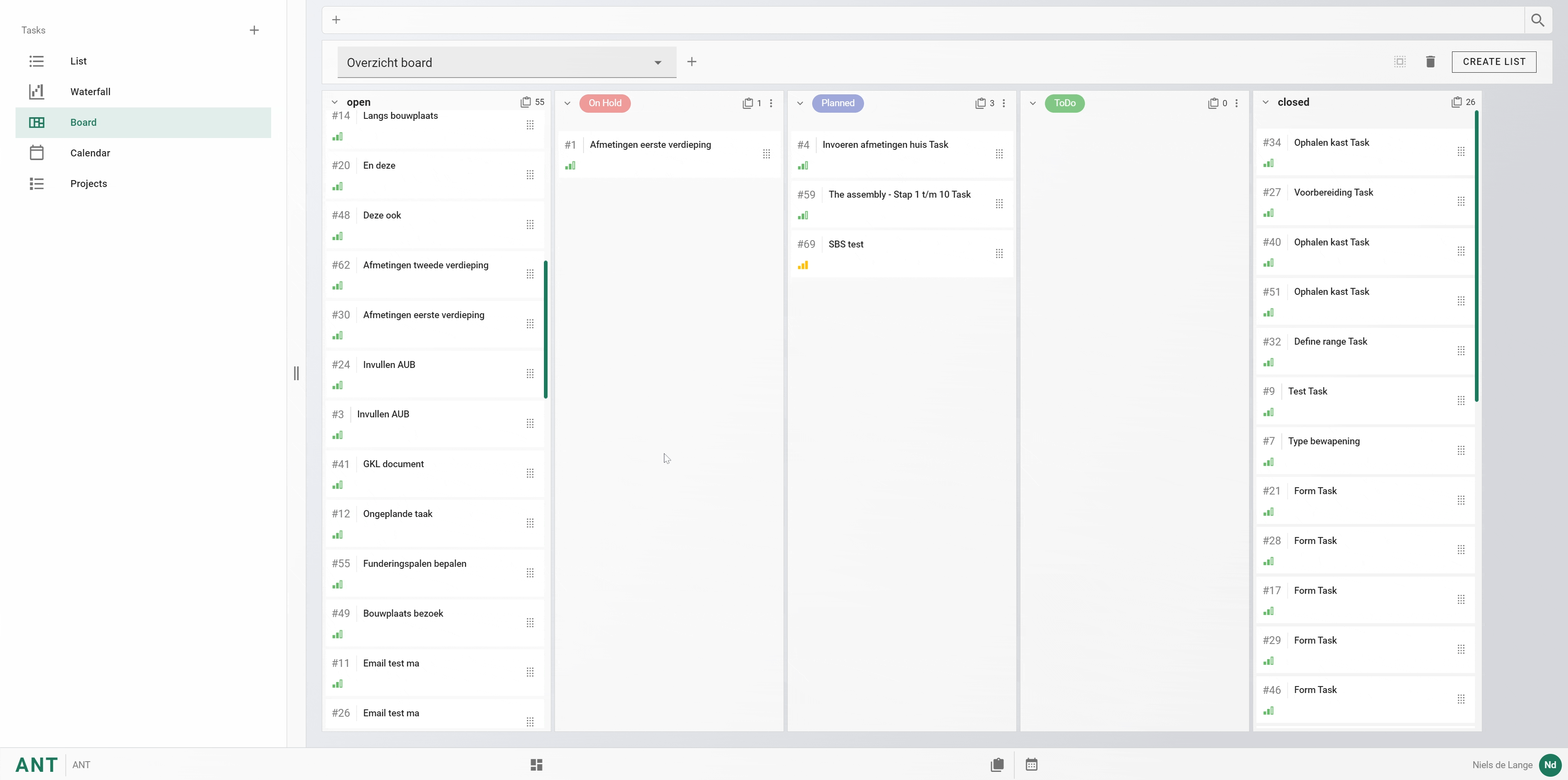The width and height of the screenshot is (1568, 780).
Task: Click the calendar icon in bottom bar
Action: click(x=1031, y=765)
